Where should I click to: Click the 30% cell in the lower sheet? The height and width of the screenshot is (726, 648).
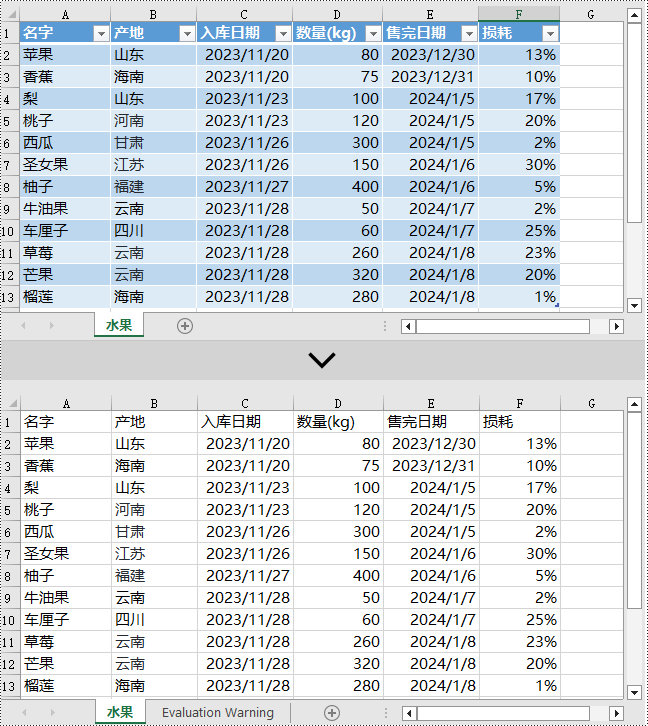point(520,554)
